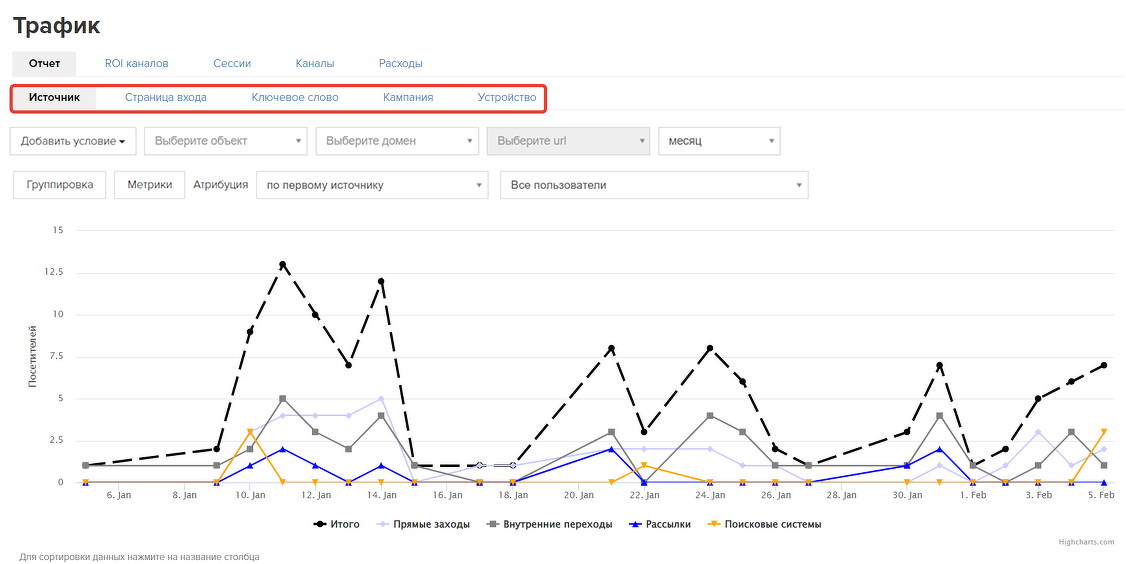The image size is (1126, 564).
Task: Click the Атрибуция label
Action: coord(220,185)
